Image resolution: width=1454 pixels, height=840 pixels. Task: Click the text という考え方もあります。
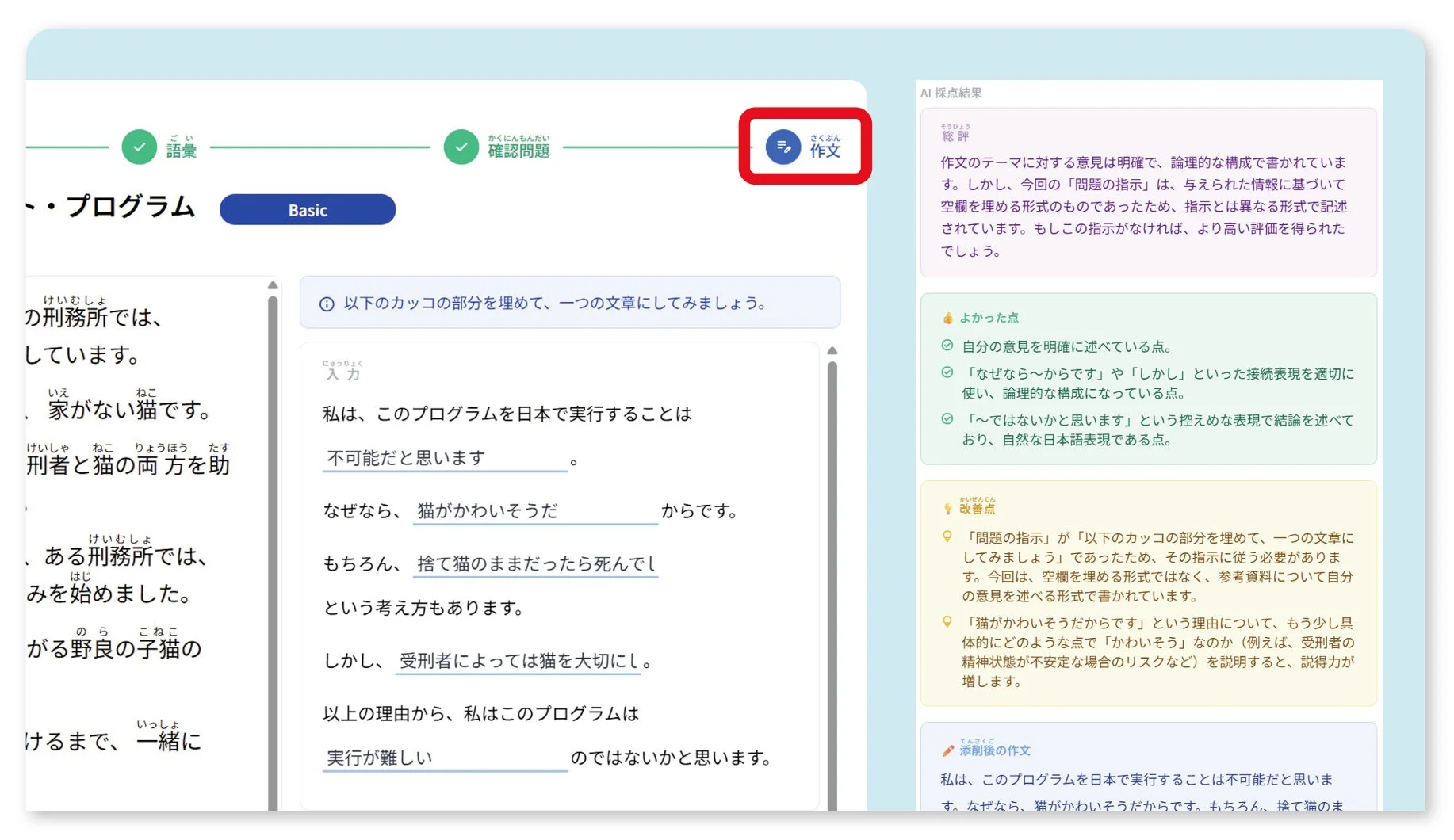pyautogui.click(x=424, y=608)
